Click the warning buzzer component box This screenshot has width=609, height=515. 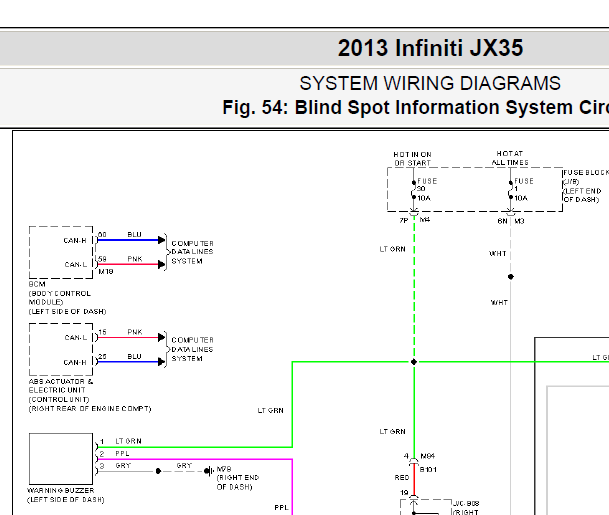[x=61, y=459]
